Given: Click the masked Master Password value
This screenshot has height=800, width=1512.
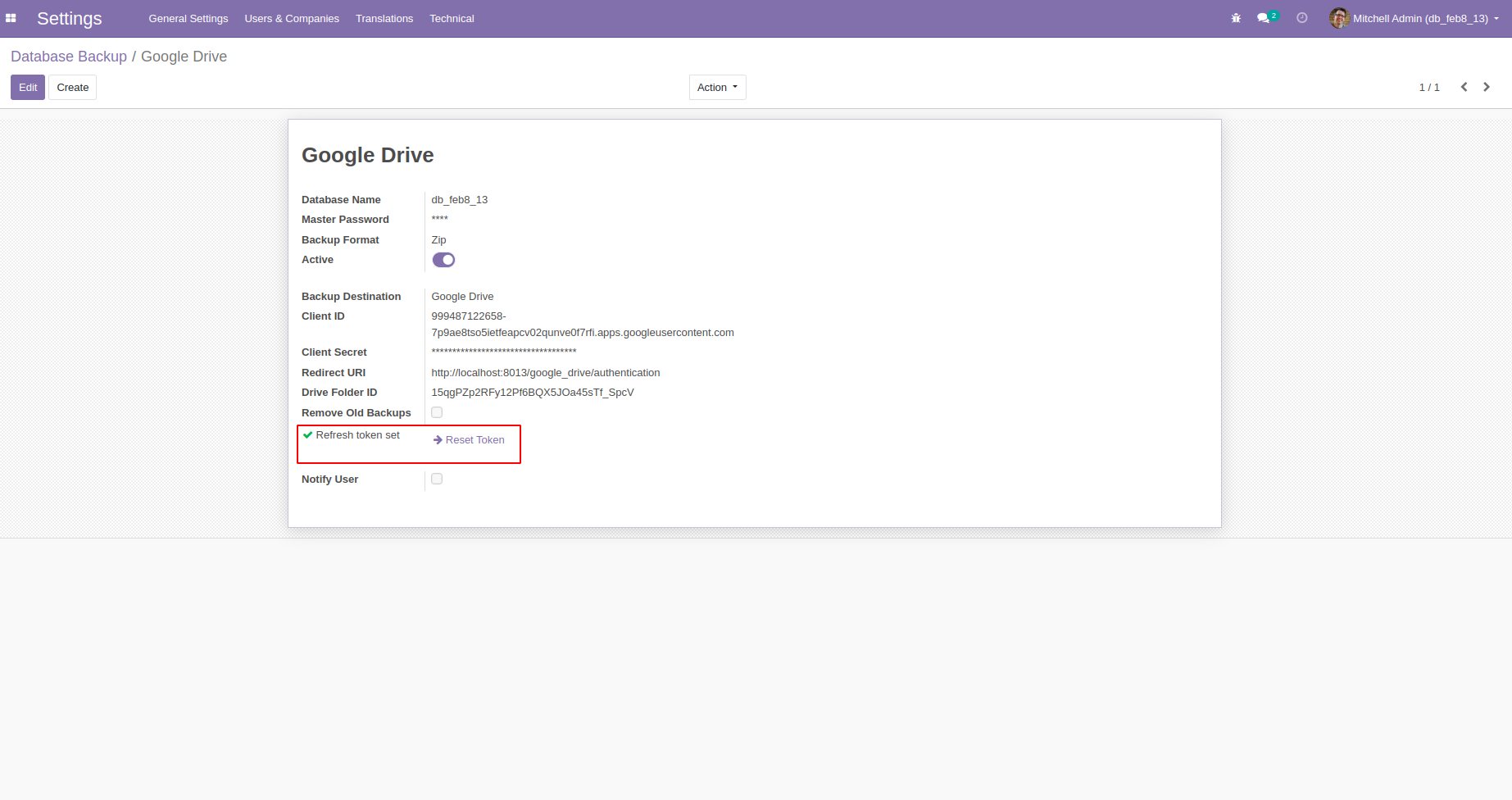Looking at the screenshot, I should coord(440,220).
